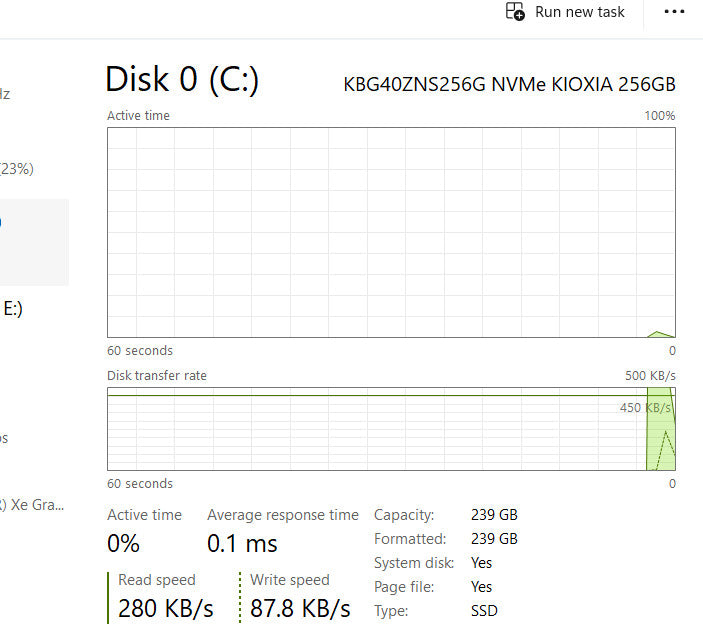This screenshot has width=703, height=642.
Task: Click the Disk 0 (C:) heading
Action: click(x=184, y=80)
